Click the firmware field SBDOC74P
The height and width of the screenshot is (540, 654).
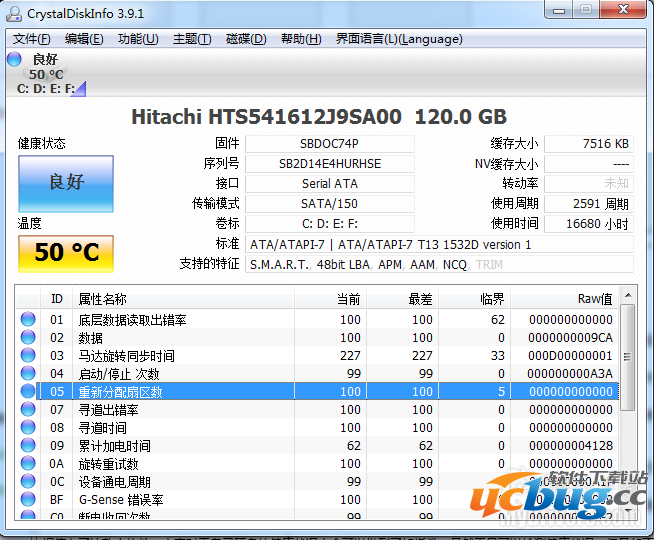[329, 144]
